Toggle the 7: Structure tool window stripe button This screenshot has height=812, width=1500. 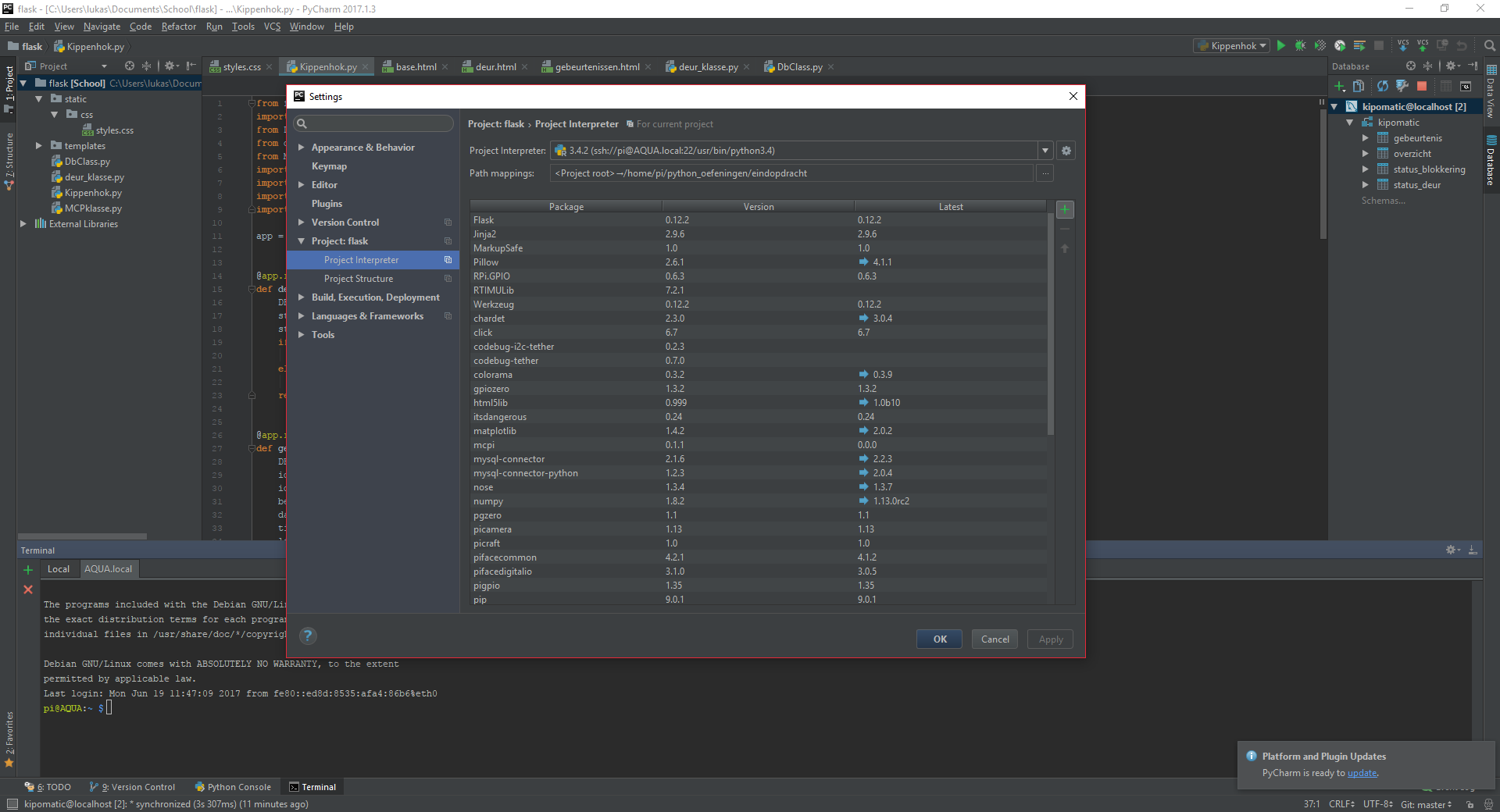click(x=9, y=162)
